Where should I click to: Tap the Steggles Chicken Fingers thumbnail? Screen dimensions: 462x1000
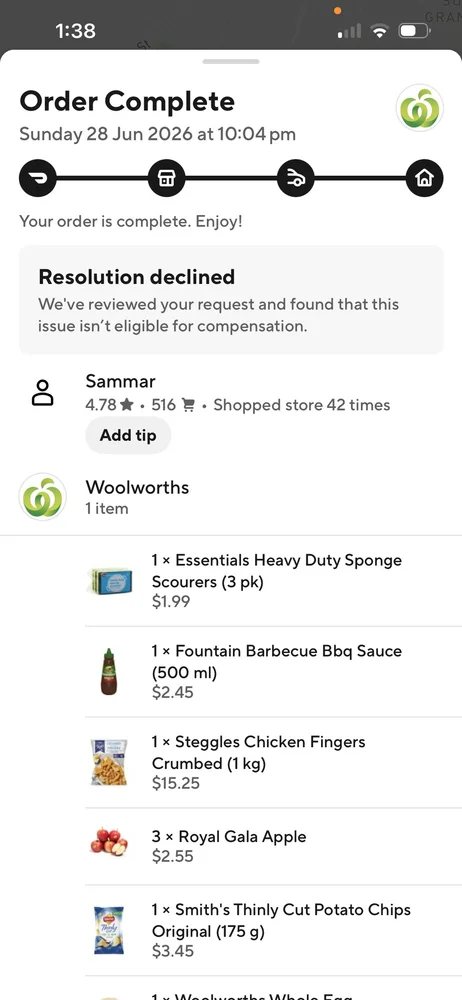coord(109,762)
